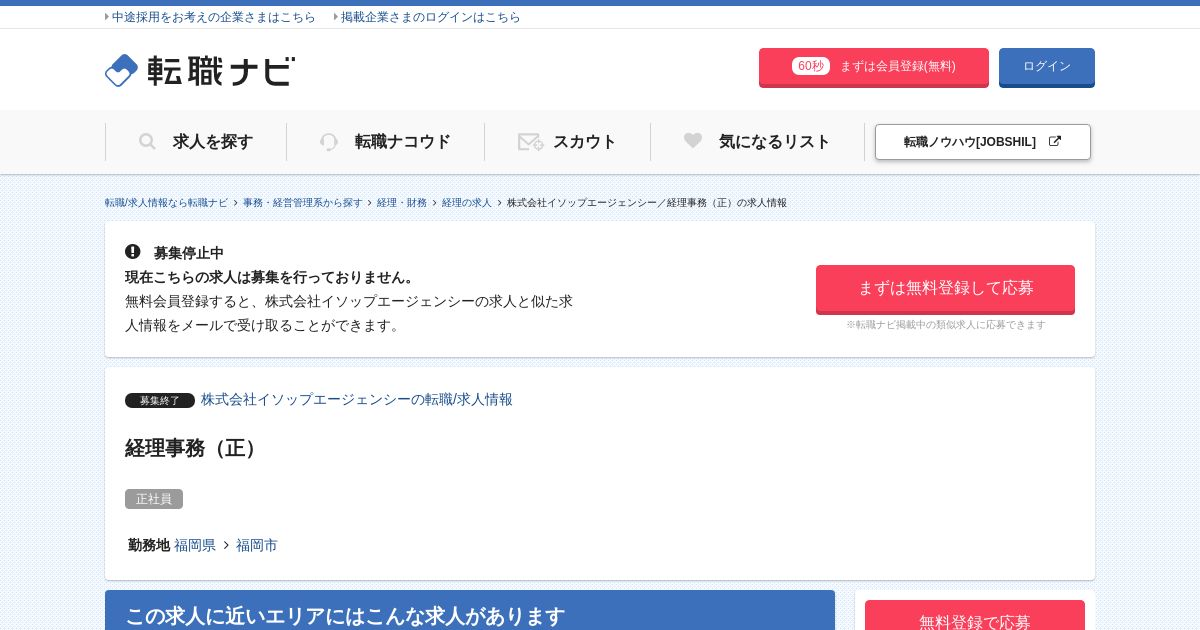
Task: Open 掲載企業さまのログインはこちら link
Action: tap(430, 17)
